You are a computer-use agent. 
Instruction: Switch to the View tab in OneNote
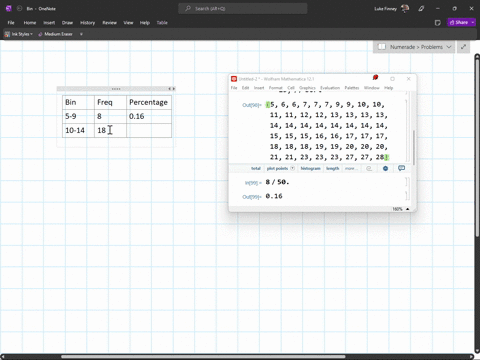click(x=128, y=23)
